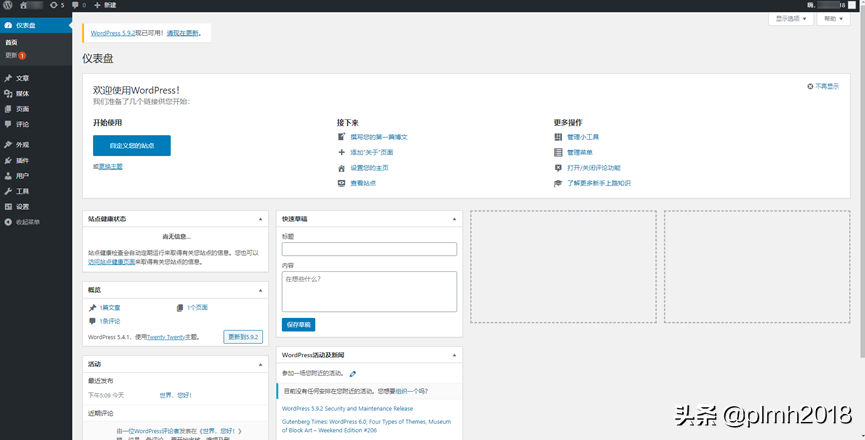Click the 查看站点 link
Screen dimensions: 865x440
pyautogui.click(x=363, y=184)
